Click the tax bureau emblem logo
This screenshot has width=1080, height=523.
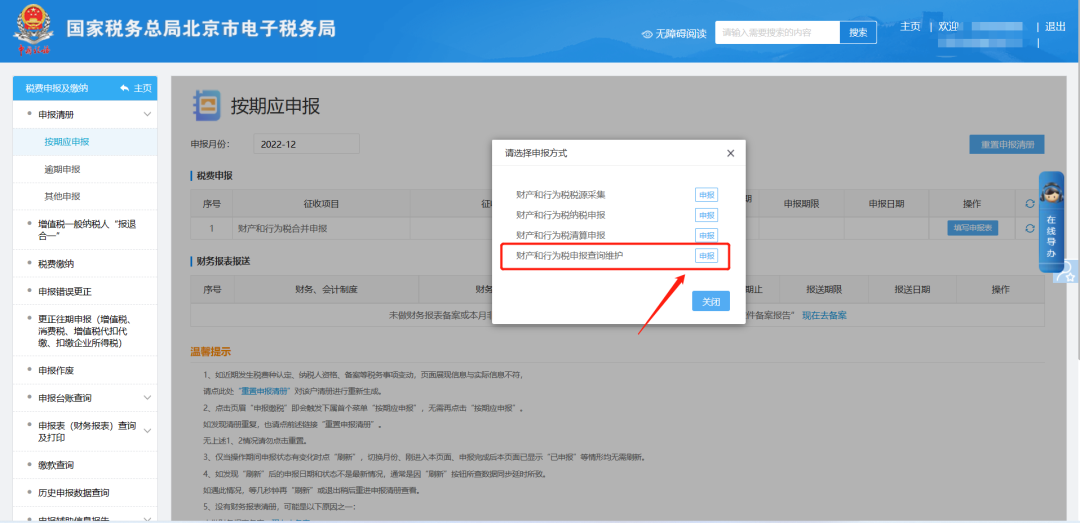pyautogui.click(x=35, y=32)
